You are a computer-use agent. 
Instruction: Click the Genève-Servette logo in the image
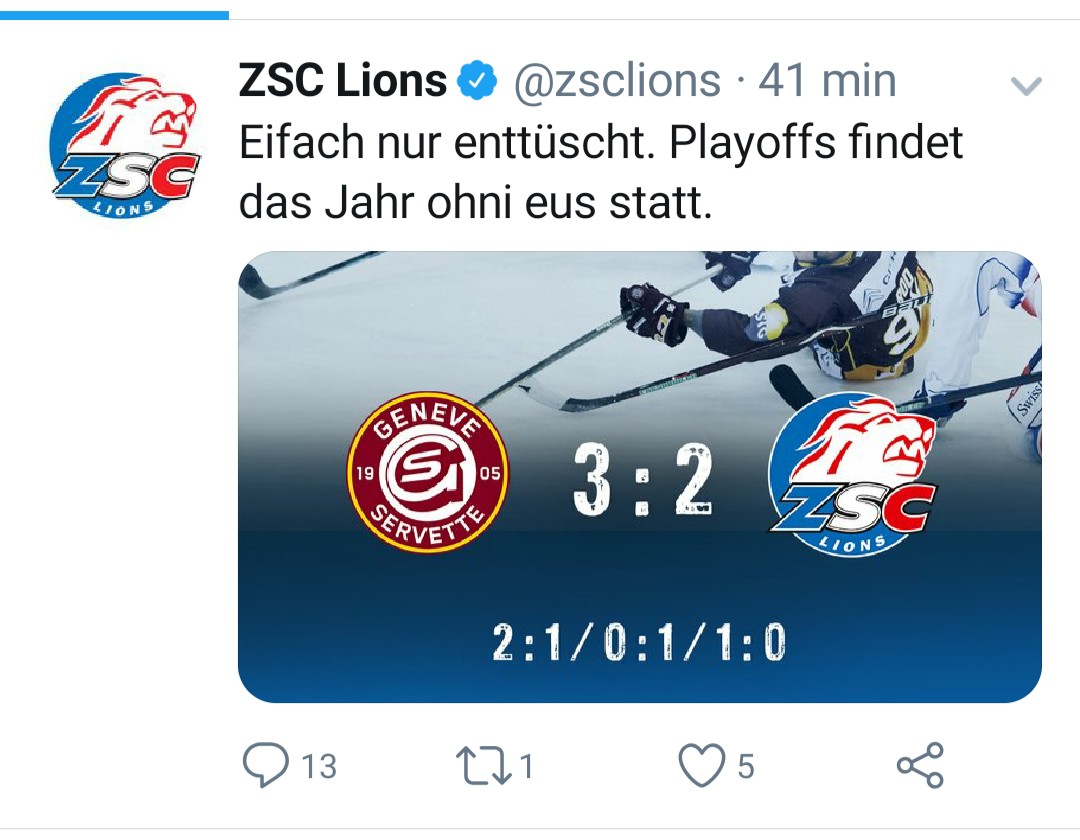click(x=428, y=471)
